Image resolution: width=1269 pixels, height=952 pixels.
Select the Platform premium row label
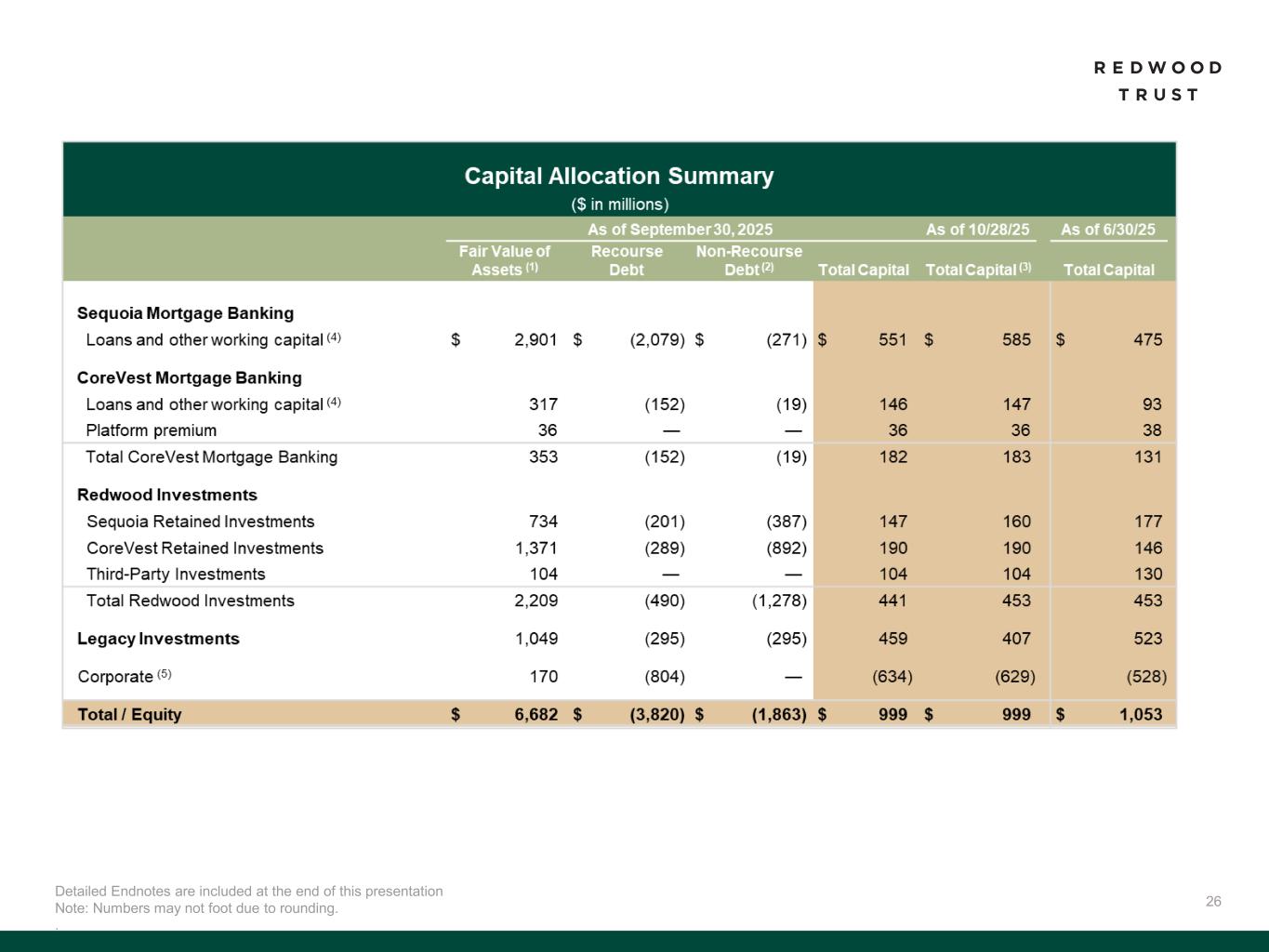tap(151, 430)
